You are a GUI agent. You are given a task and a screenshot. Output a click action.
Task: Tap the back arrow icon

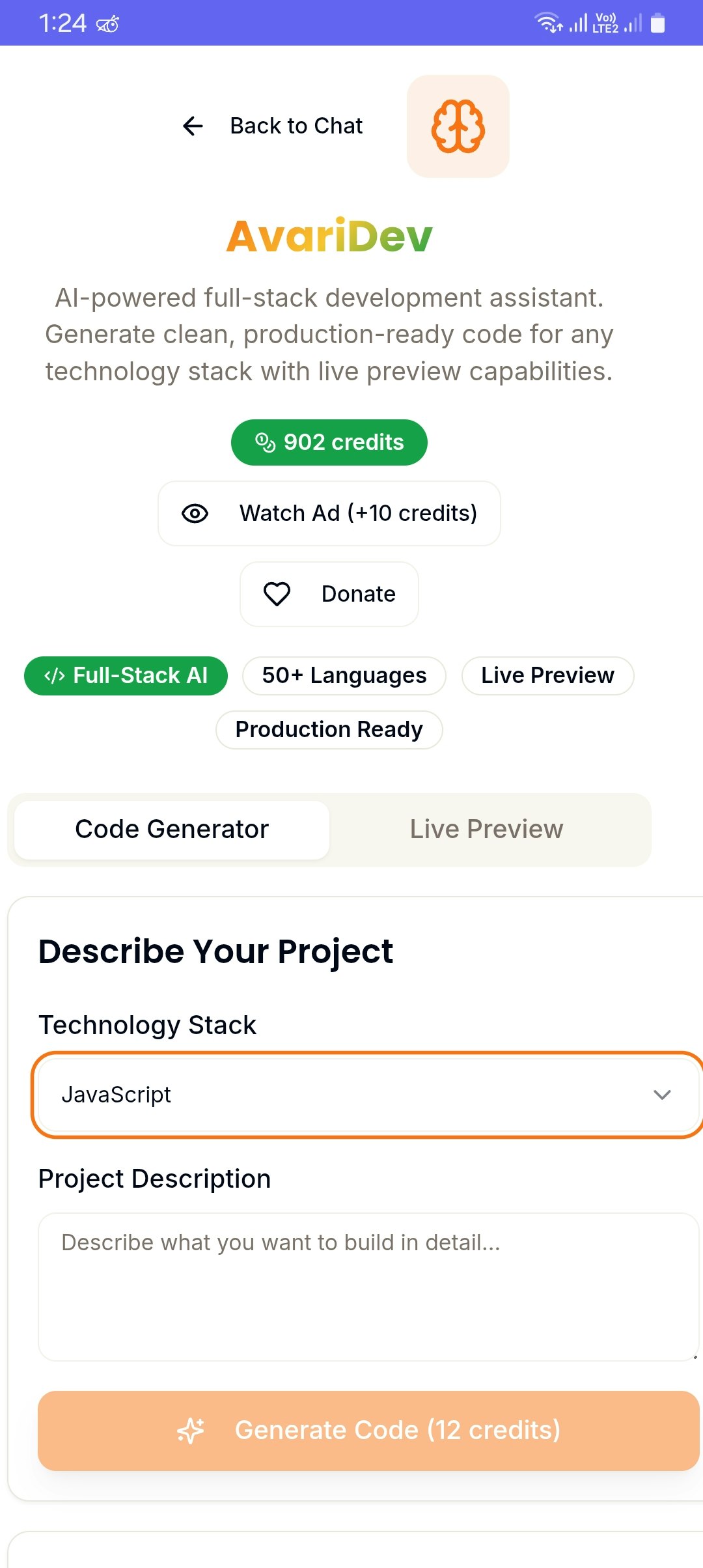pyautogui.click(x=193, y=126)
